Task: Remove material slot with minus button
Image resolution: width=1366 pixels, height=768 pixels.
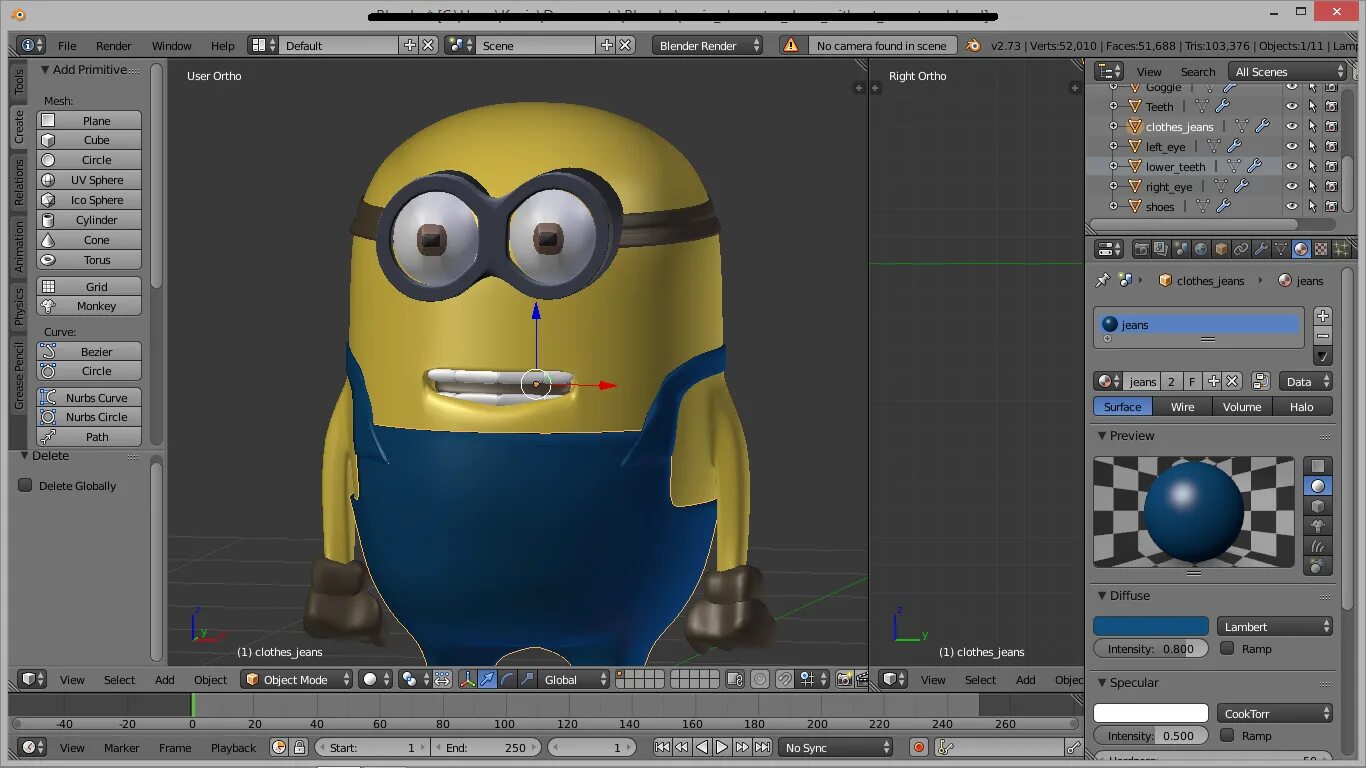Action: [x=1323, y=336]
